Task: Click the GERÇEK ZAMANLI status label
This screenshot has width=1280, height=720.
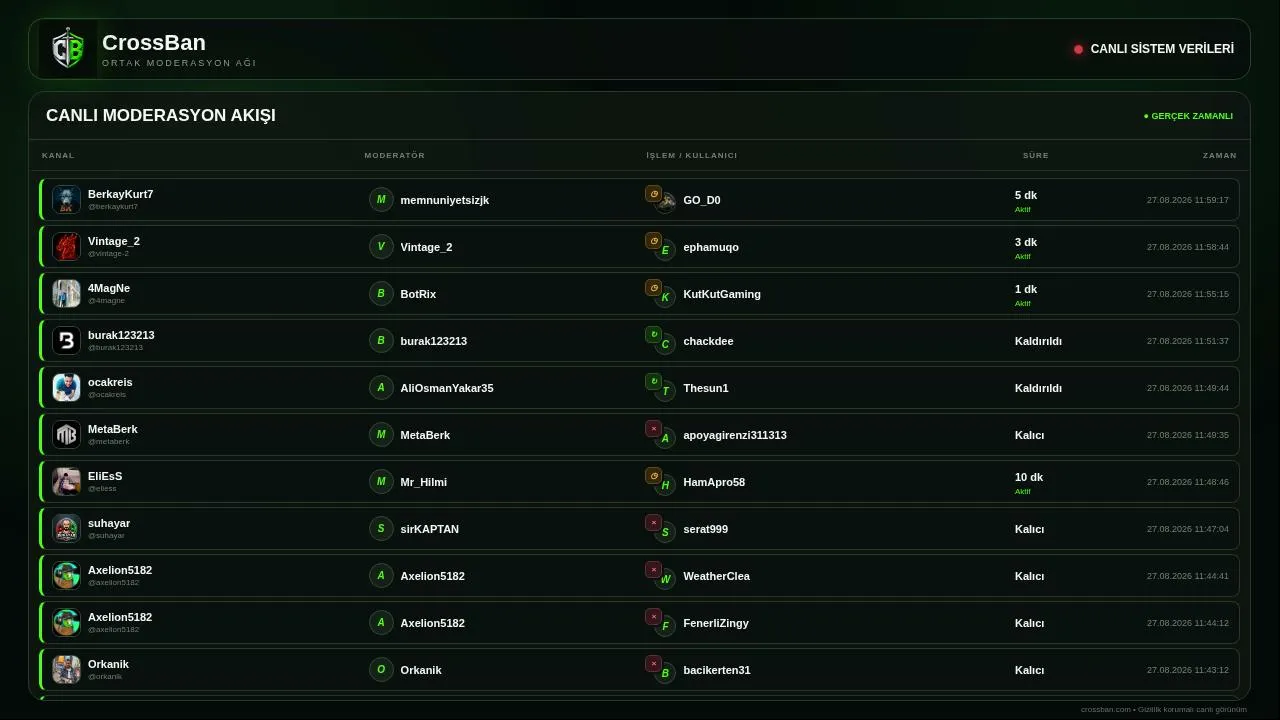Action: (x=1188, y=116)
